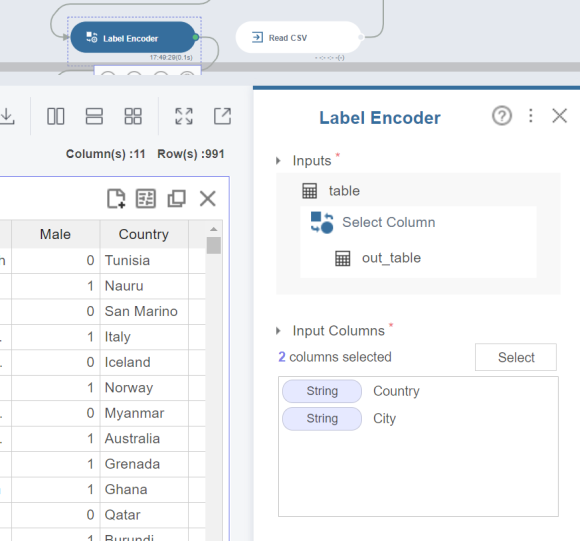
Task: Close the data table panel
Action: click(208, 199)
